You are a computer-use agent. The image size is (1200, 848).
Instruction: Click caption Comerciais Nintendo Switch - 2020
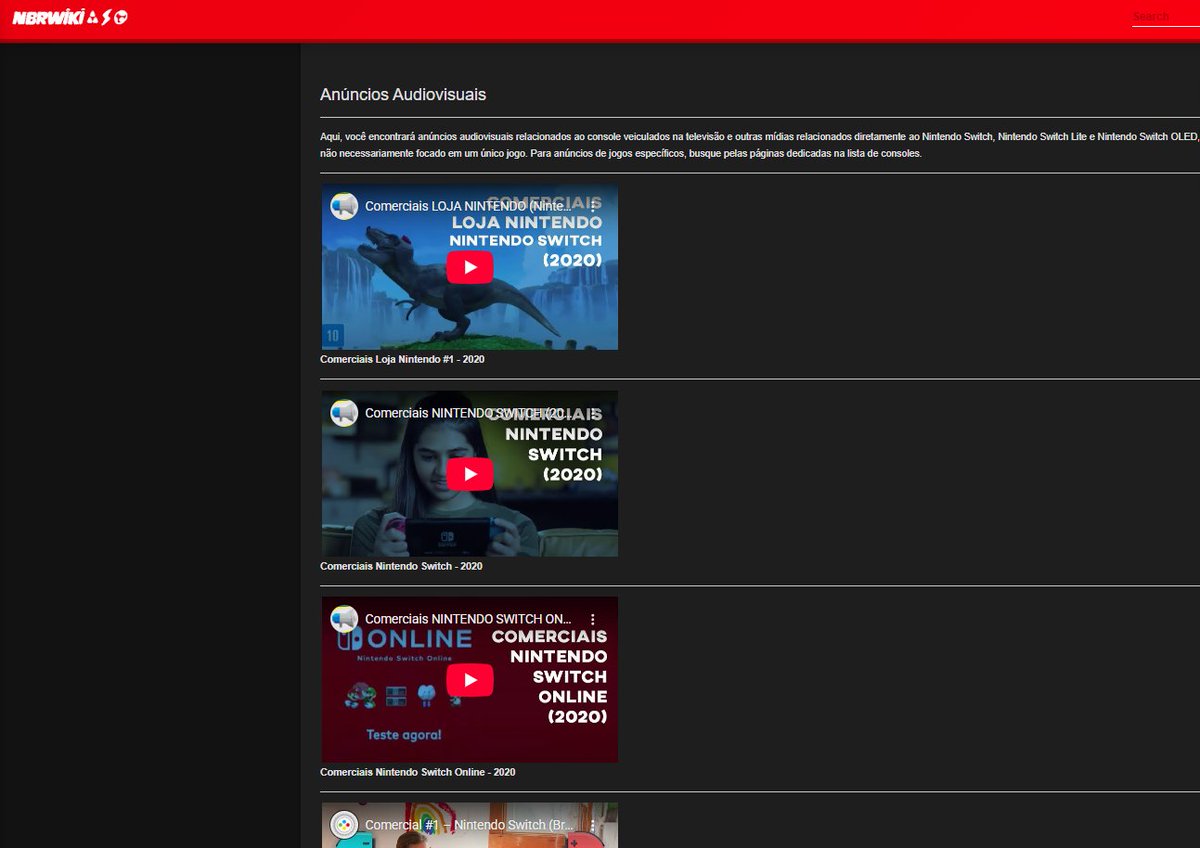401,566
